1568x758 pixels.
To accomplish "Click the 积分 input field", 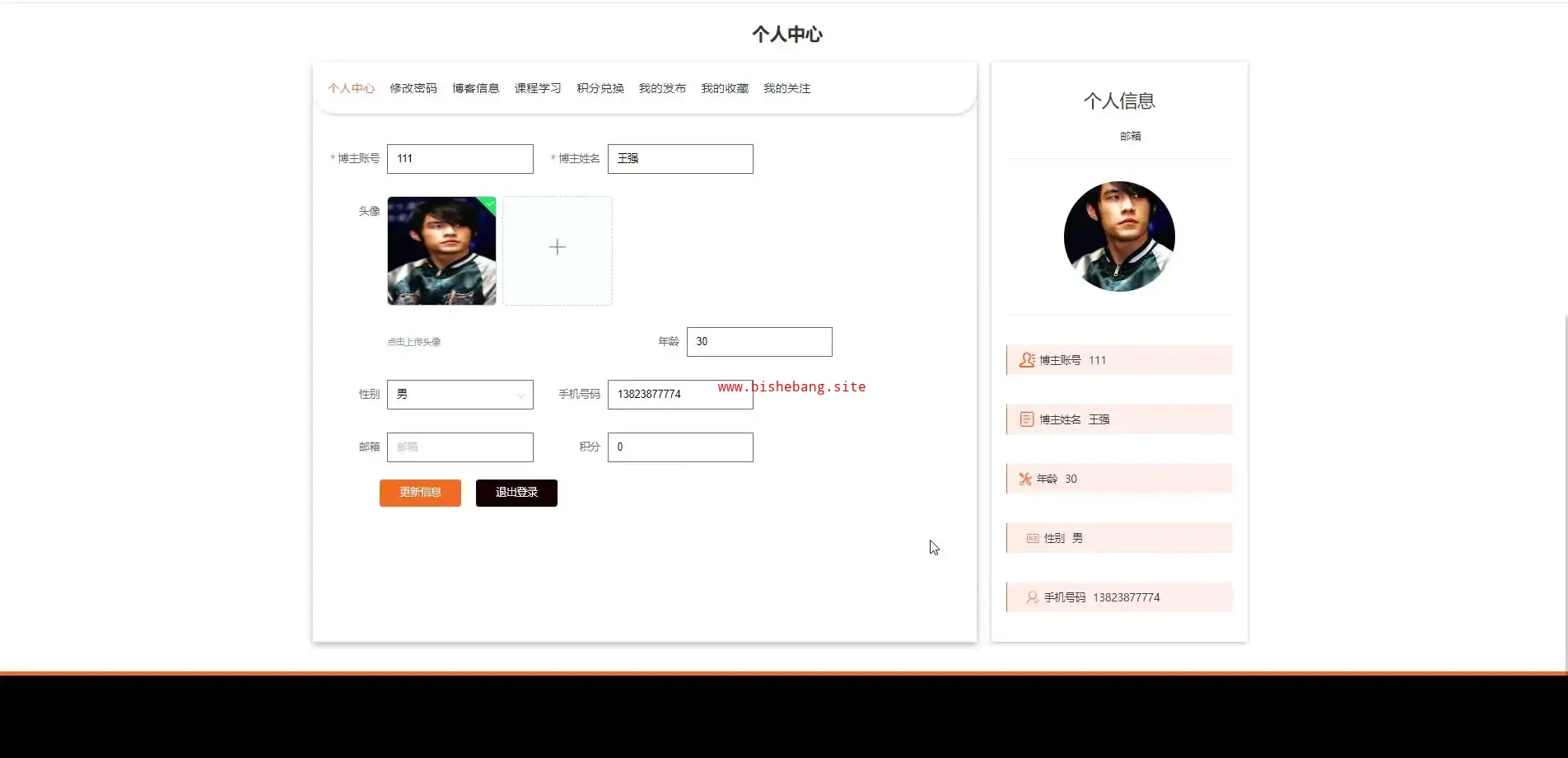I will point(680,447).
